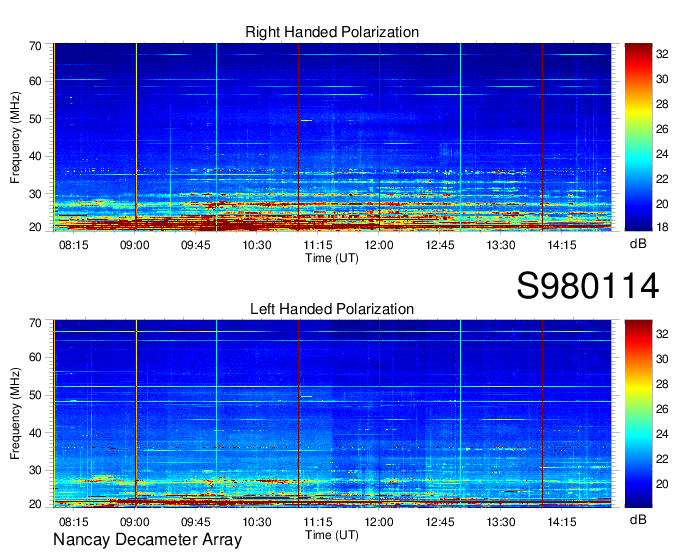
Task: Click the dB unit label beside top colorbar
Action: click(638, 244)
